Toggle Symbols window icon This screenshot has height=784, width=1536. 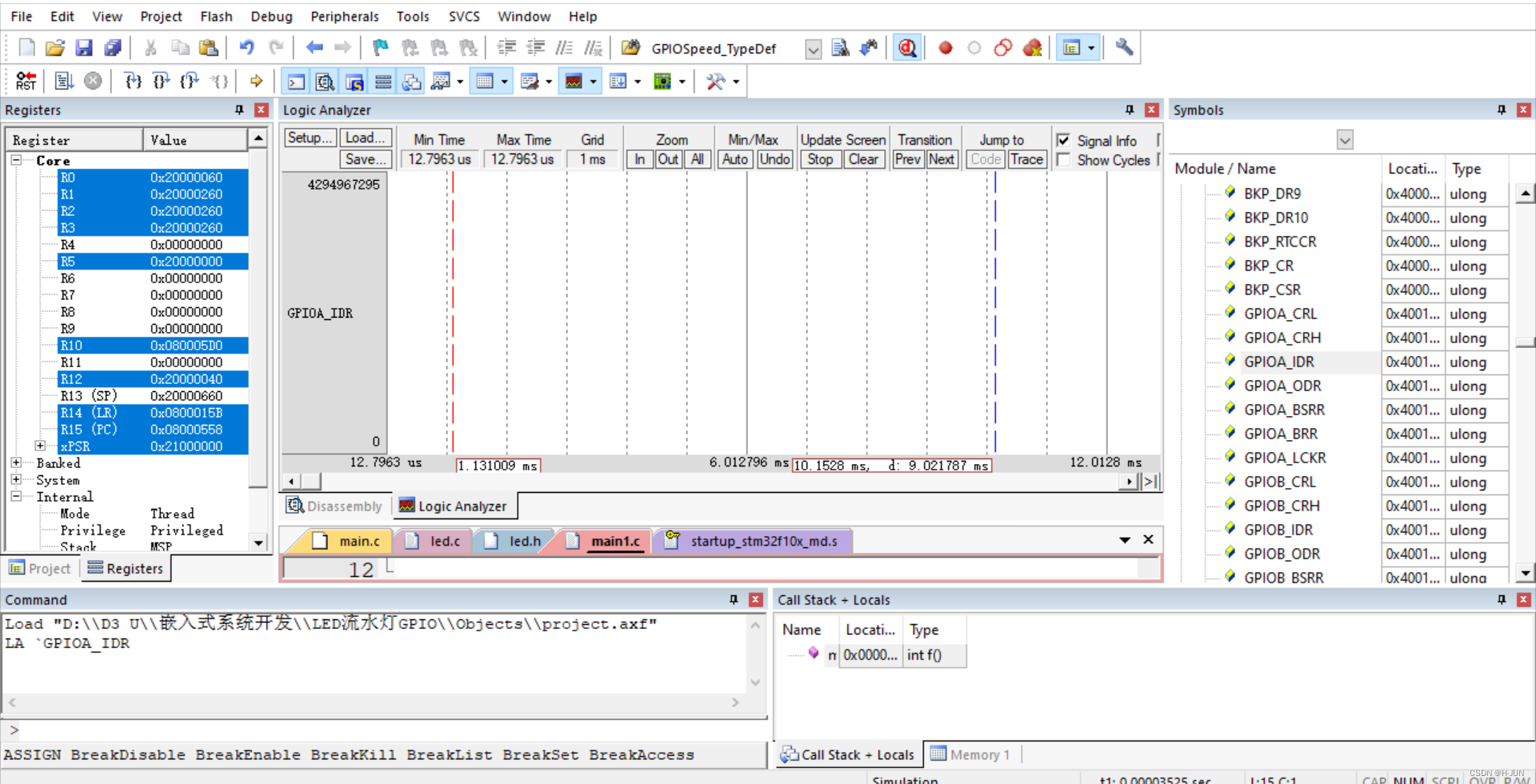pyautogui.click(x=354, y=82)
